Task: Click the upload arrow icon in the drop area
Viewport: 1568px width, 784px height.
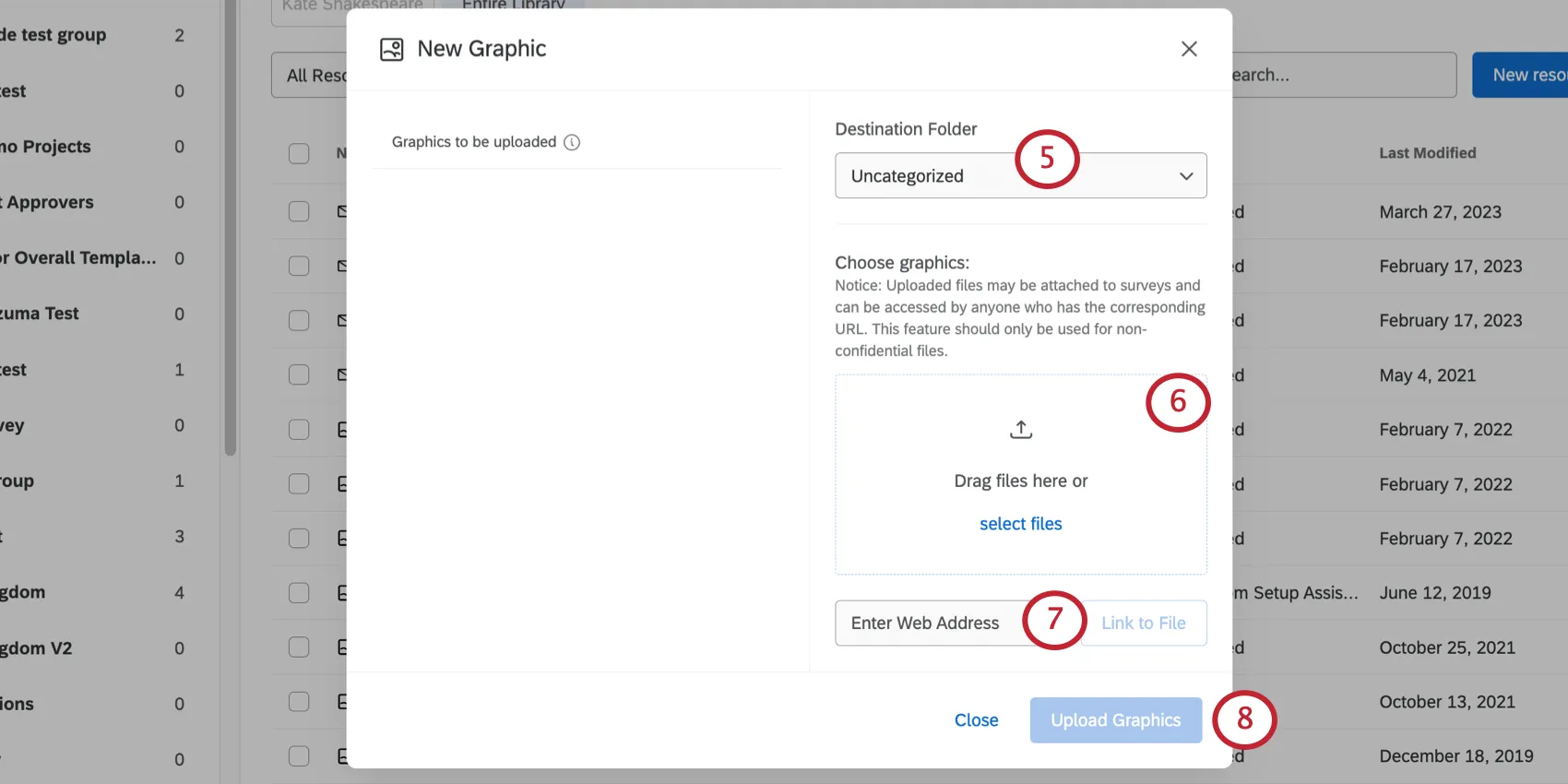Action: [x=1020, y=429]
